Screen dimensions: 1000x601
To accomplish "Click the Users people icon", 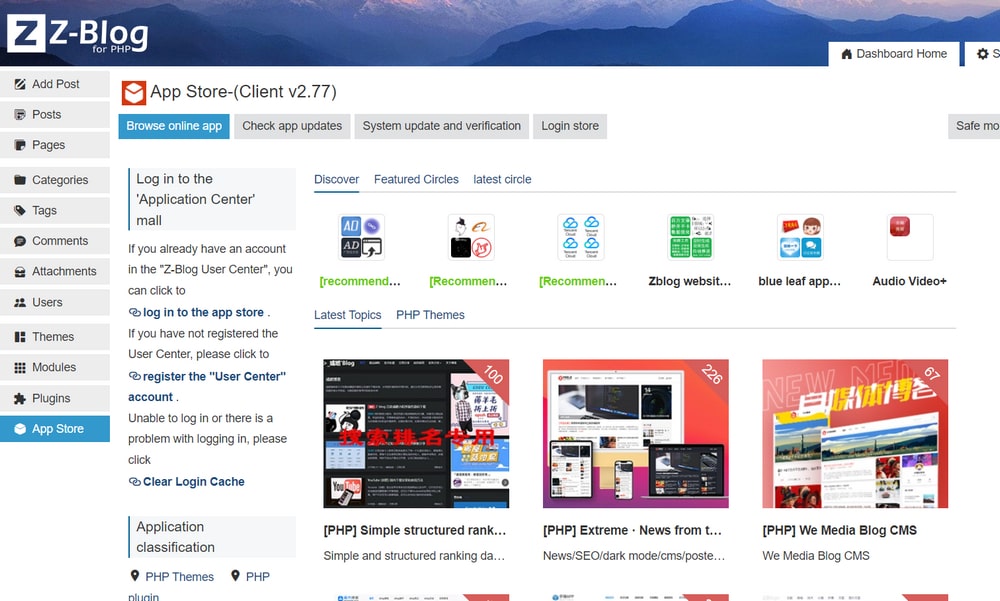I will [x=20, y=302].
